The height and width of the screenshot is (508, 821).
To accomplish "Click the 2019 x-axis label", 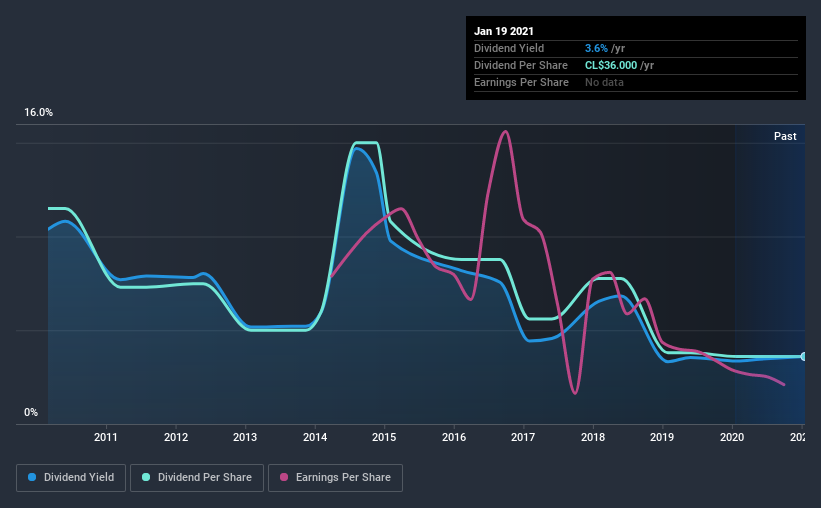I will (662, 437).
